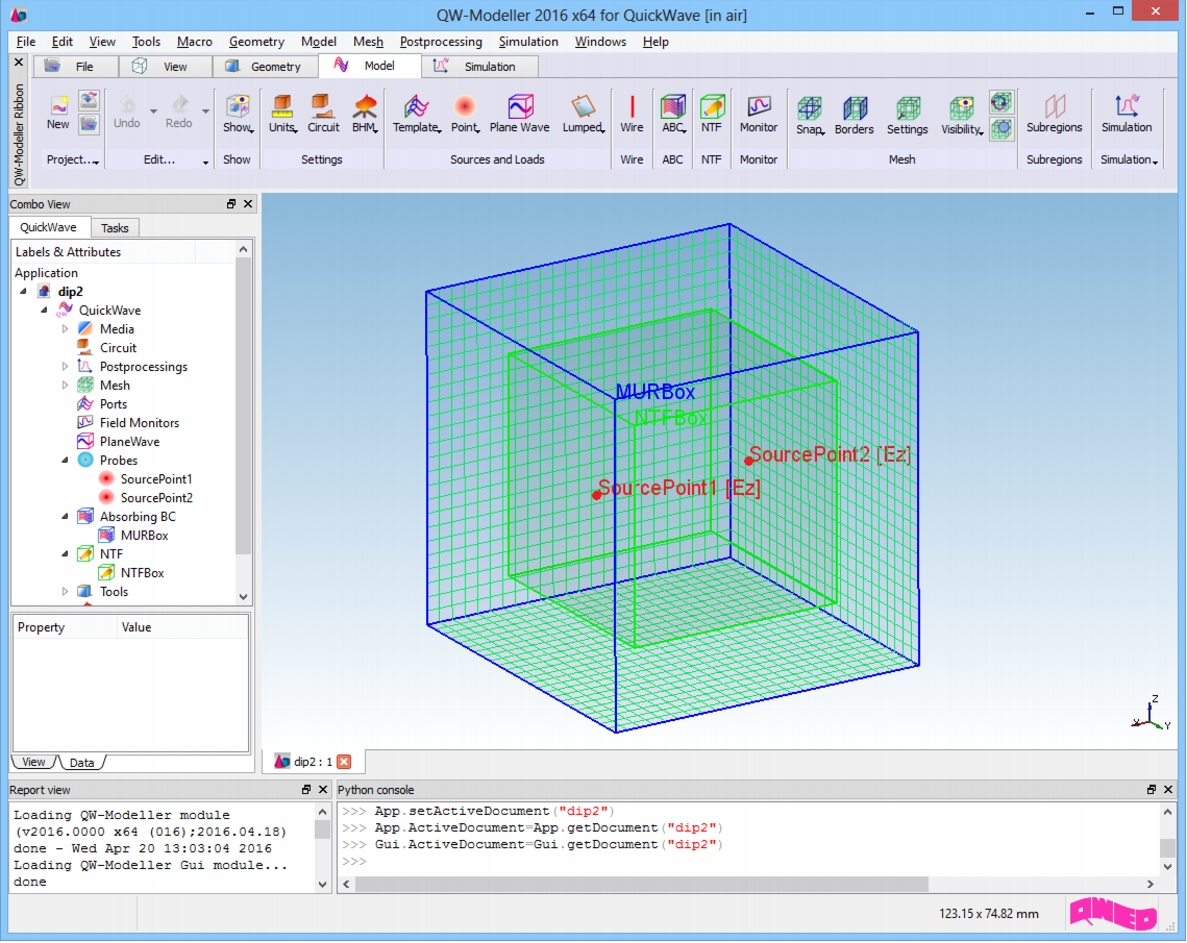The height and width of the screenshot is (943, 1187).
Task: Switch to the Tasks tab
Action: (x=115, y=228)
